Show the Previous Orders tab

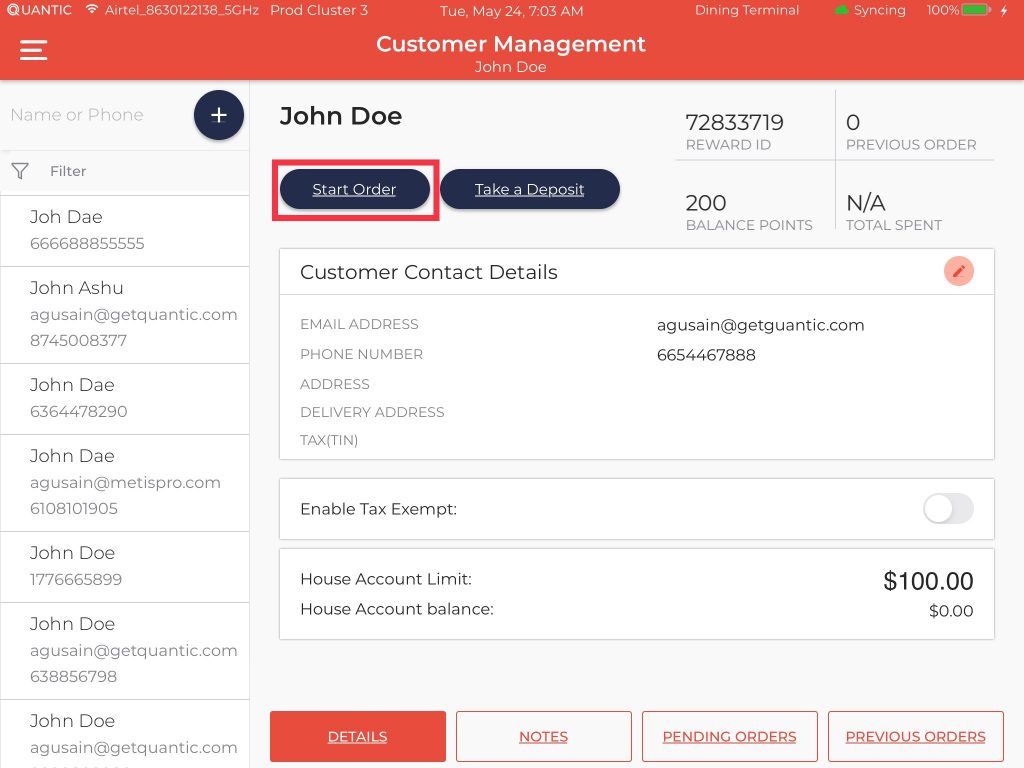pos(915,737)
